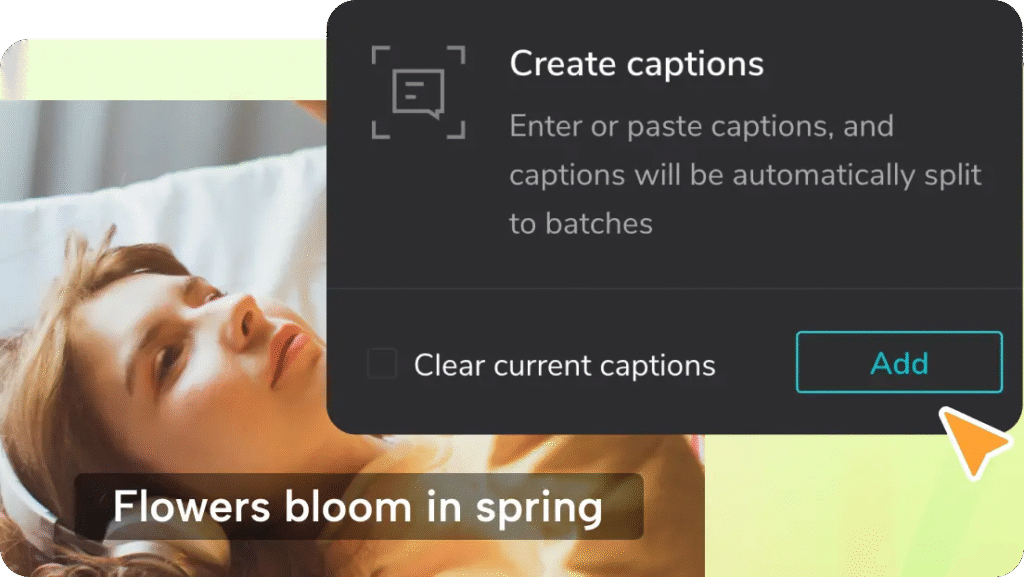Viewport: 1024px width, 577px height.
Task: Tick the Clear current captions checkbox
Action: (382, 364)
